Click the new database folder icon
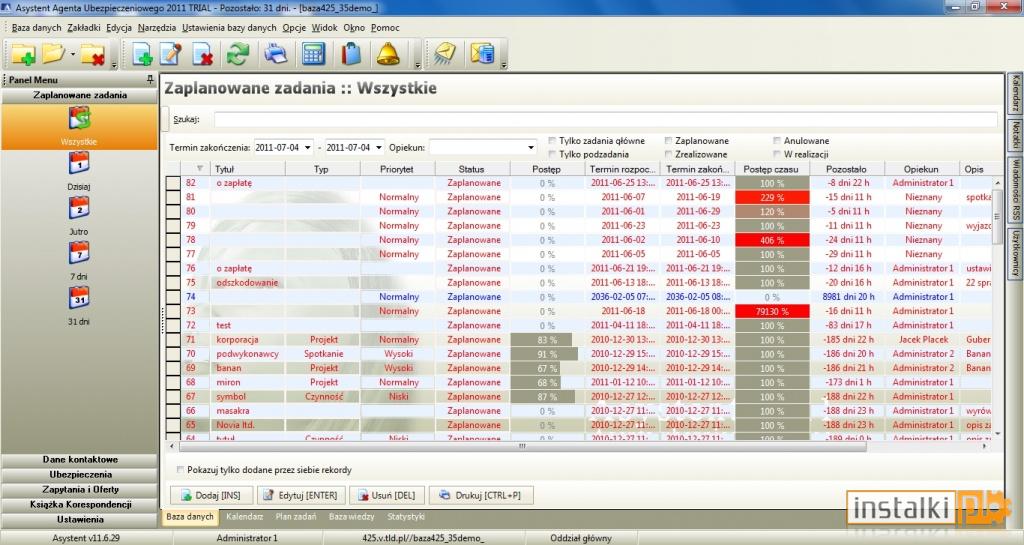The image size is (1024, 545). (24, 55)
